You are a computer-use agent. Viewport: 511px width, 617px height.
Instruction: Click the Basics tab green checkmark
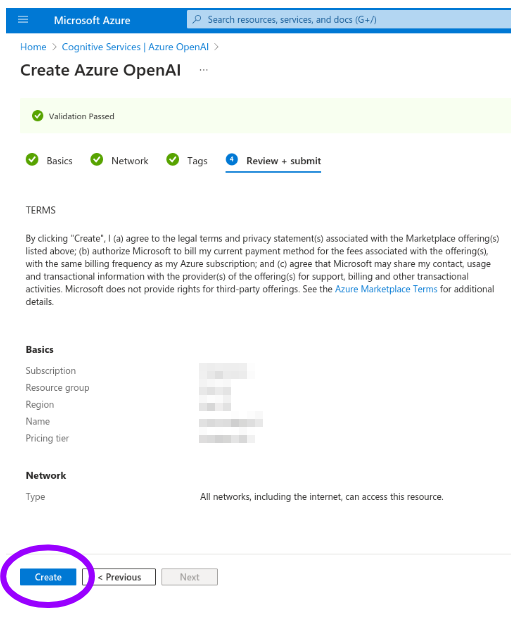point(32,160)
